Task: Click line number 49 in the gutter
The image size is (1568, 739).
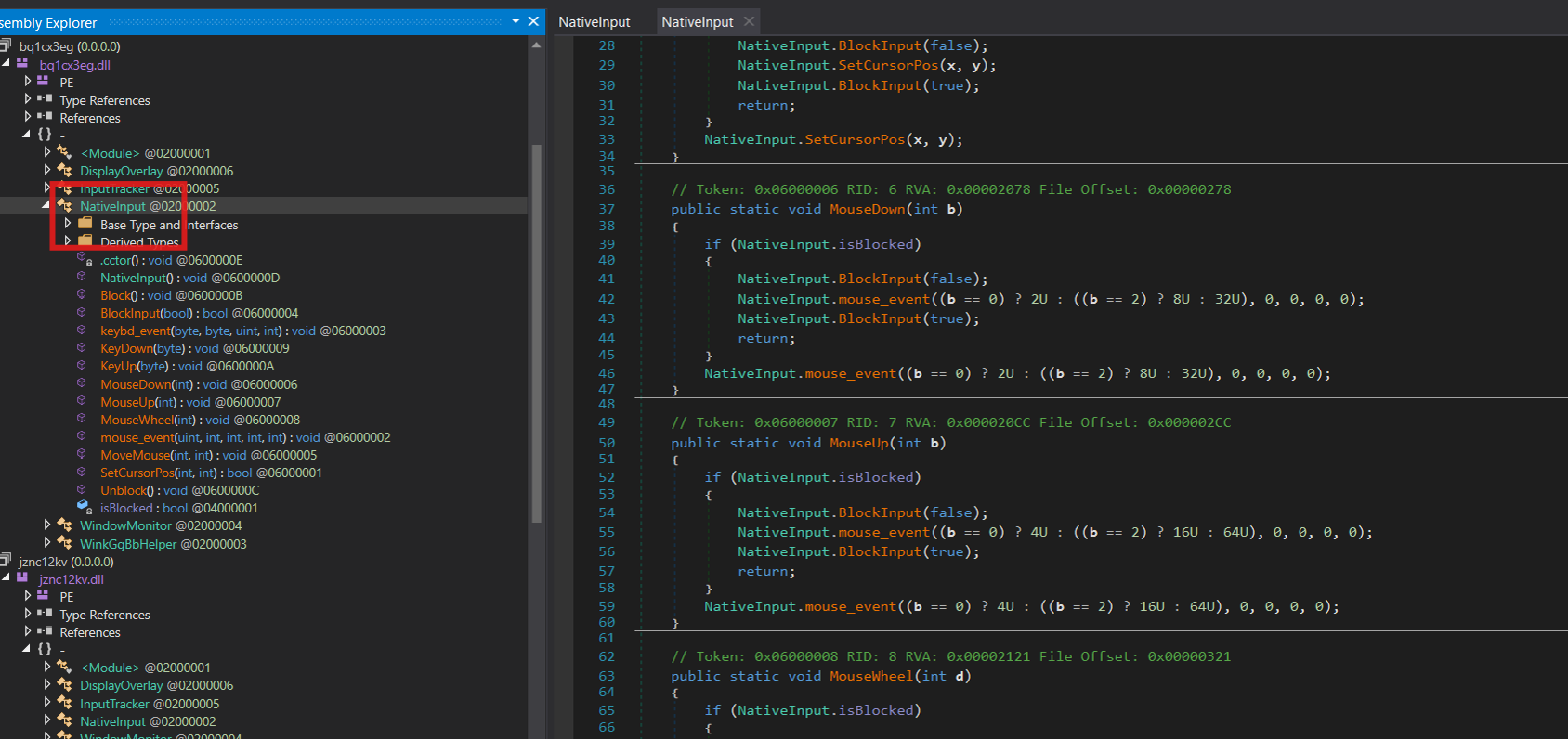Action: [x=607, y=422]
